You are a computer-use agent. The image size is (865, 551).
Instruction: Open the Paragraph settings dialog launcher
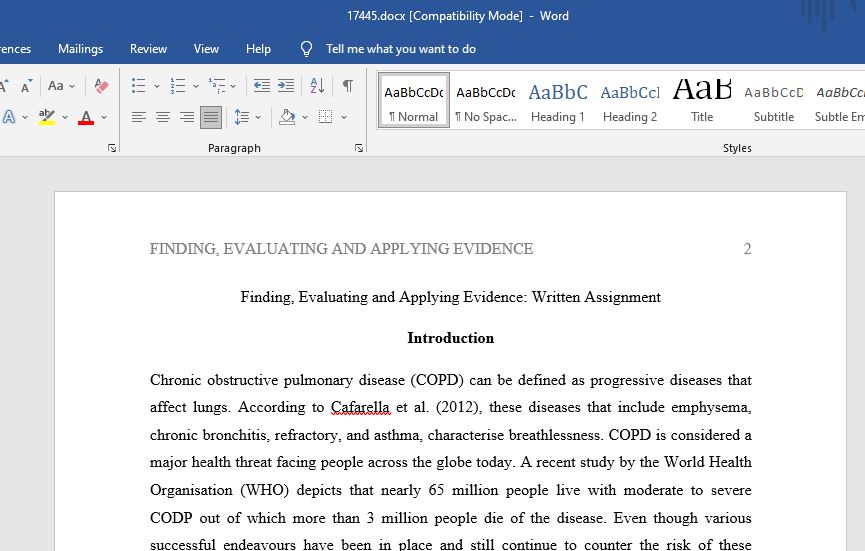pos(359,148)
